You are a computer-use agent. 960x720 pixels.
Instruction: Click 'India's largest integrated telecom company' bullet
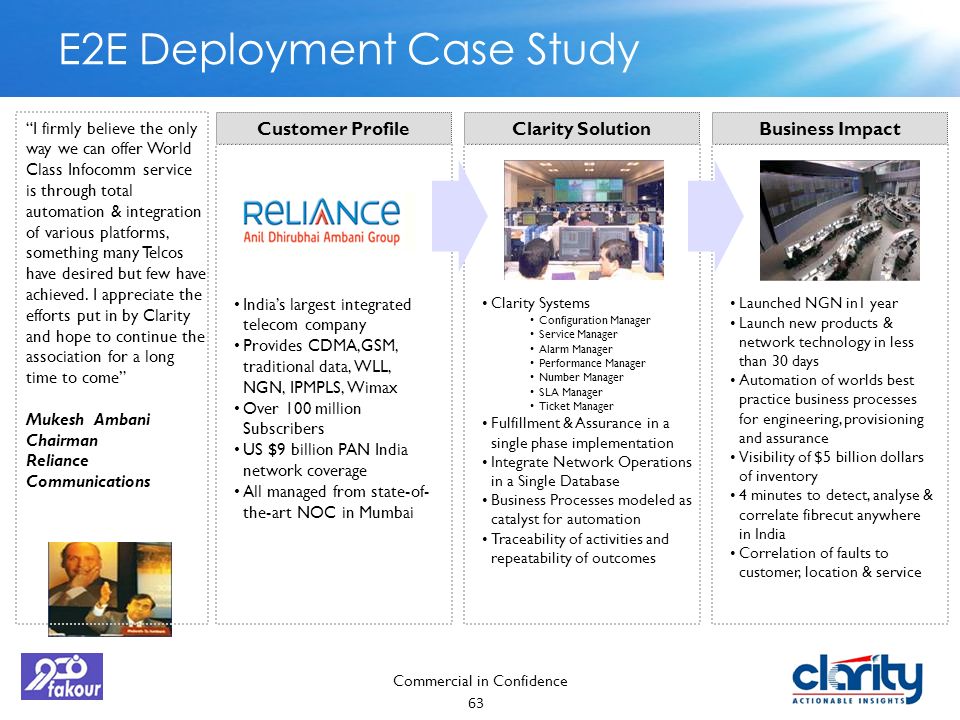(323, 314)
